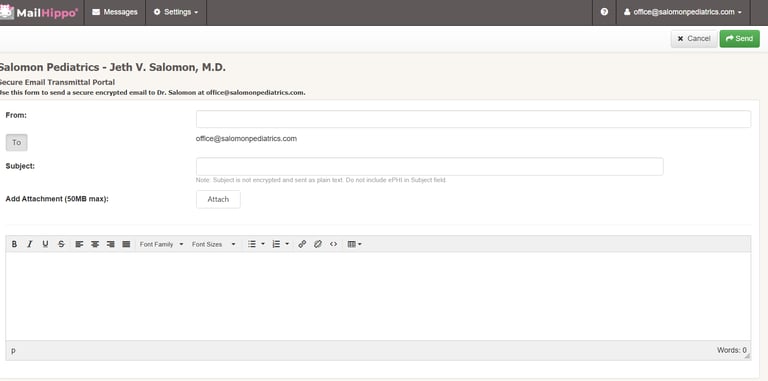Click the 'p' element path indicator
Screen dimensions: 768x381
coord(13,351)
